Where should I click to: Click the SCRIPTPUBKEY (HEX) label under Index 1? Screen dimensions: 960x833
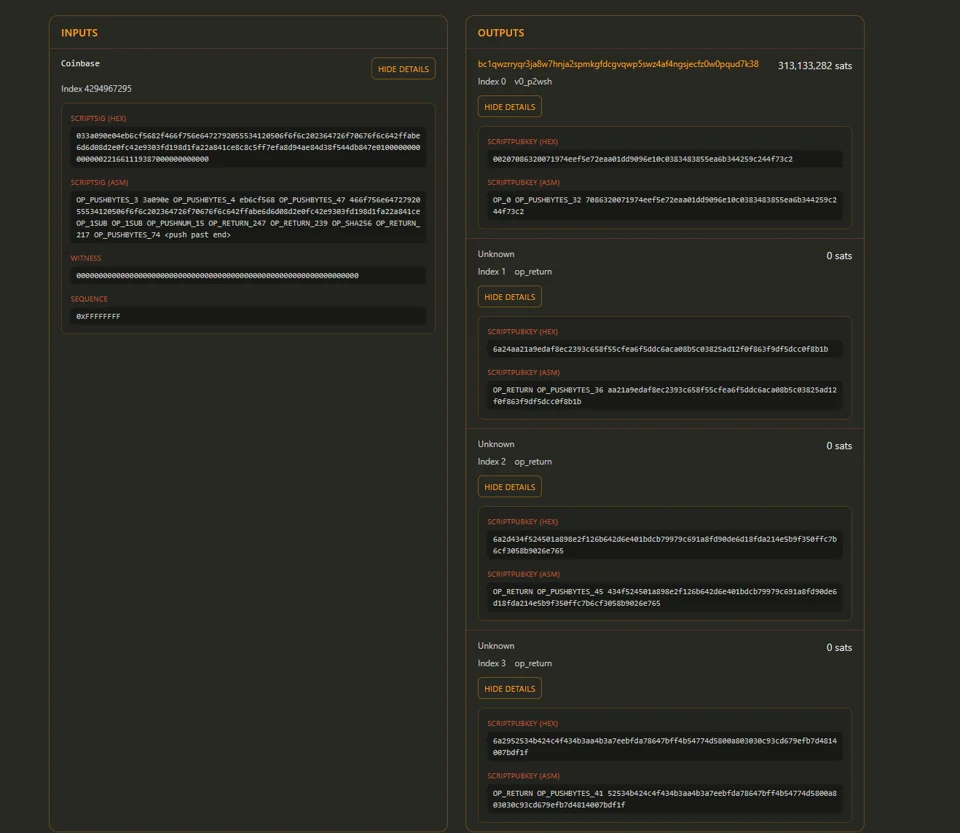coord(522,332)
